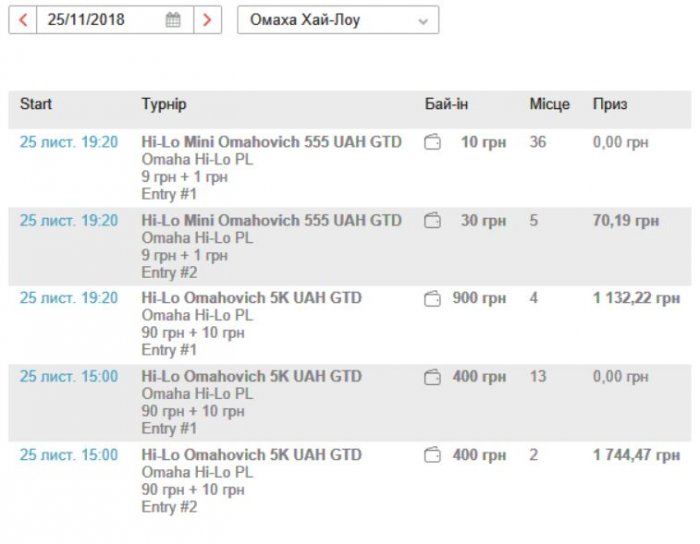Viewport: 700px width, 544px height.
Task: Open the calendar date picker icon
Action: pyautogui.click(x=173, y=20)
